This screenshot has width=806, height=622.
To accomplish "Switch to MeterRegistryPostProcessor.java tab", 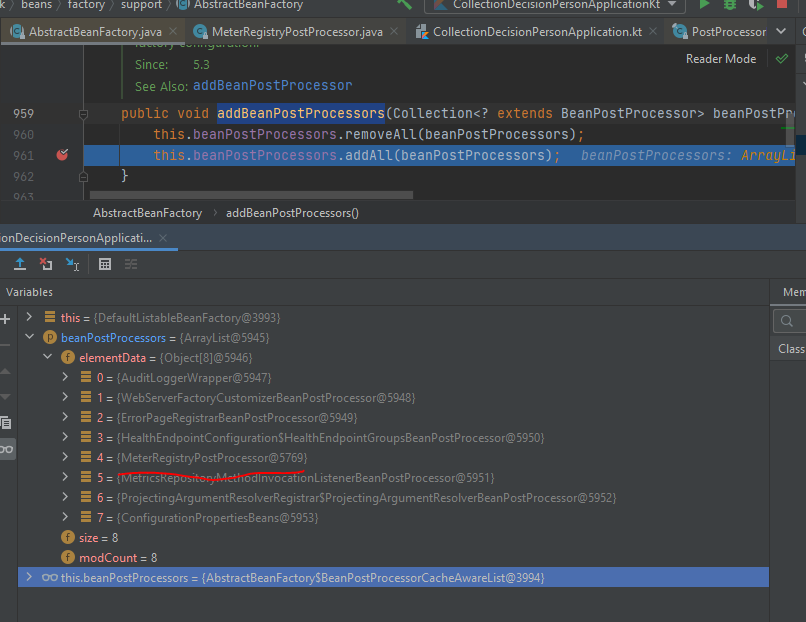I will (x=297, y=32).
